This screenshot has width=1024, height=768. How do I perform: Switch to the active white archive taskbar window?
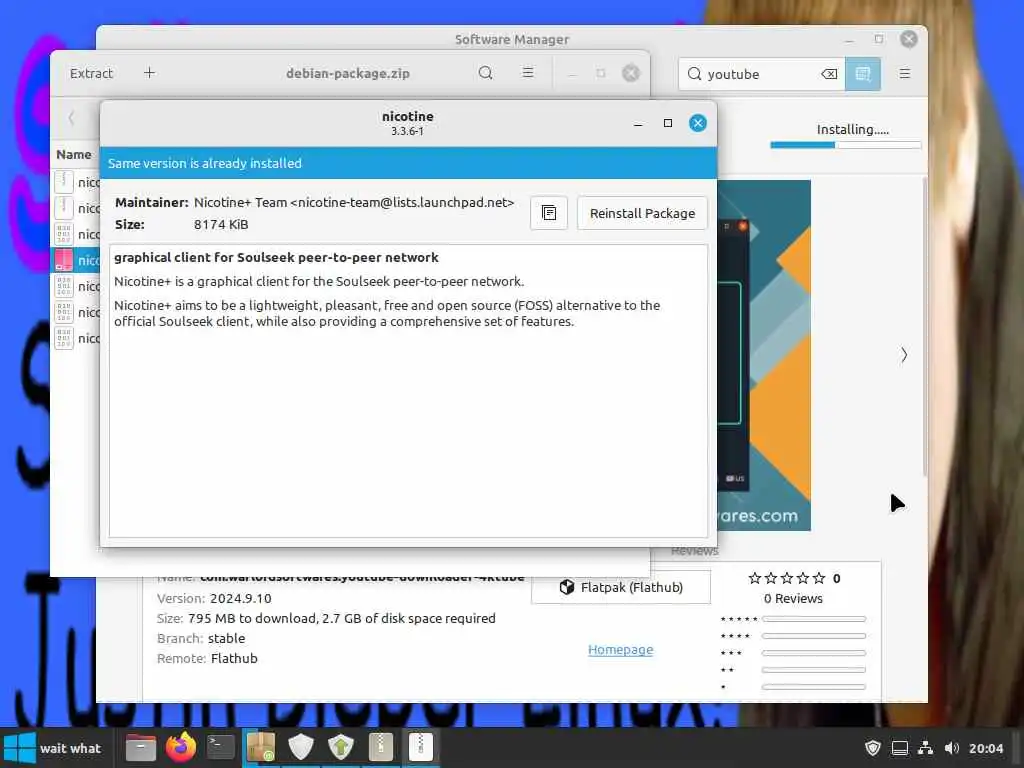pyautogui.click(x=421, y=748)
